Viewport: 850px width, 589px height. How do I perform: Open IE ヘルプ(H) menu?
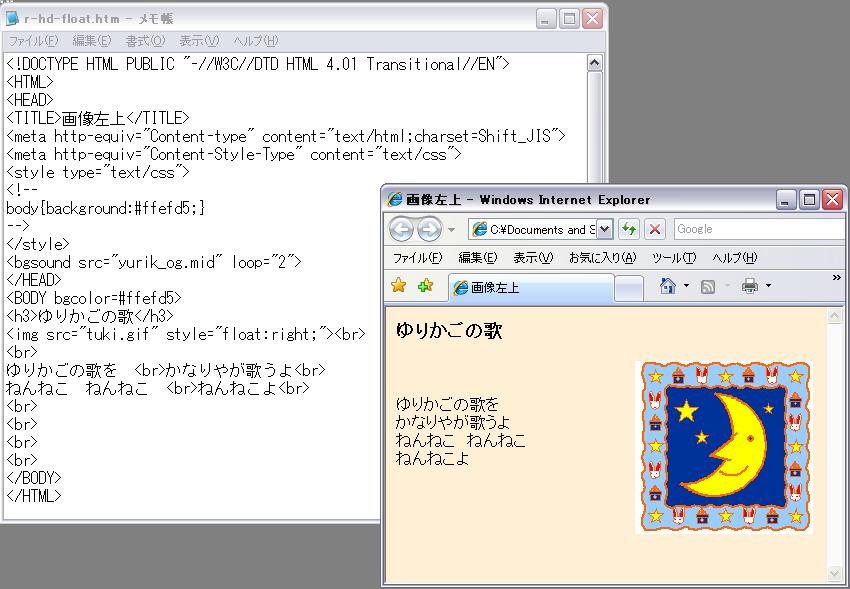[735, 258]
